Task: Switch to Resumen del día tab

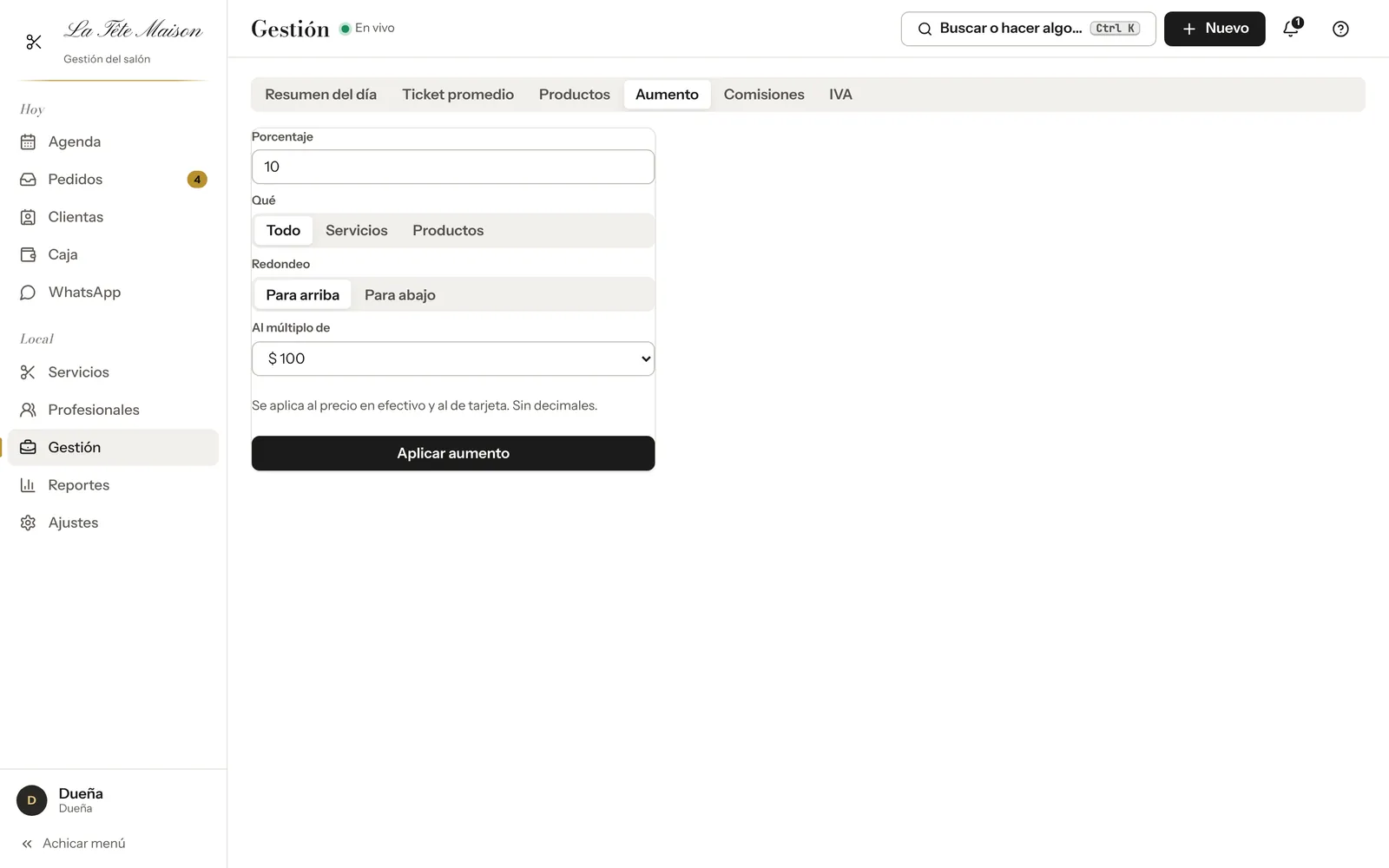Action: [320, 95]
